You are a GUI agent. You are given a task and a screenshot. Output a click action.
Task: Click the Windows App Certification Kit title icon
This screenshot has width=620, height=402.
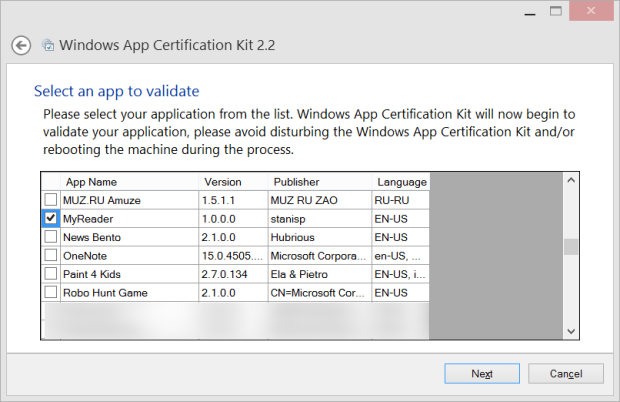(48, 45)
